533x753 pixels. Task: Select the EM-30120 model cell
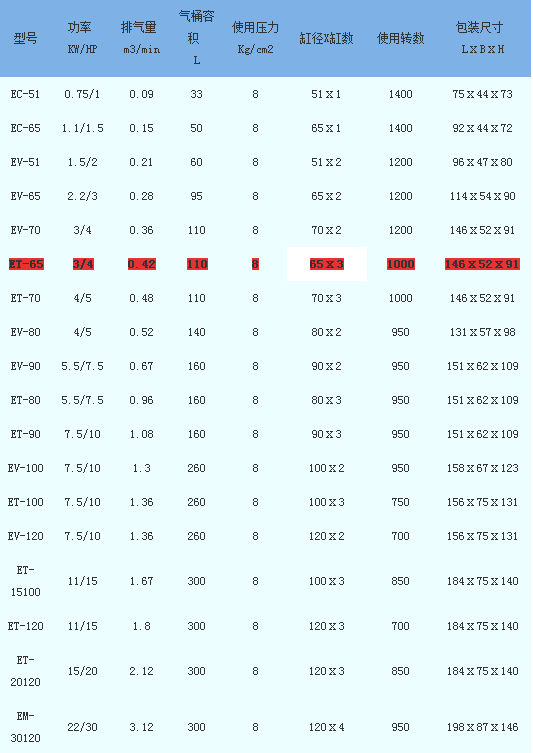pos(25,727)
